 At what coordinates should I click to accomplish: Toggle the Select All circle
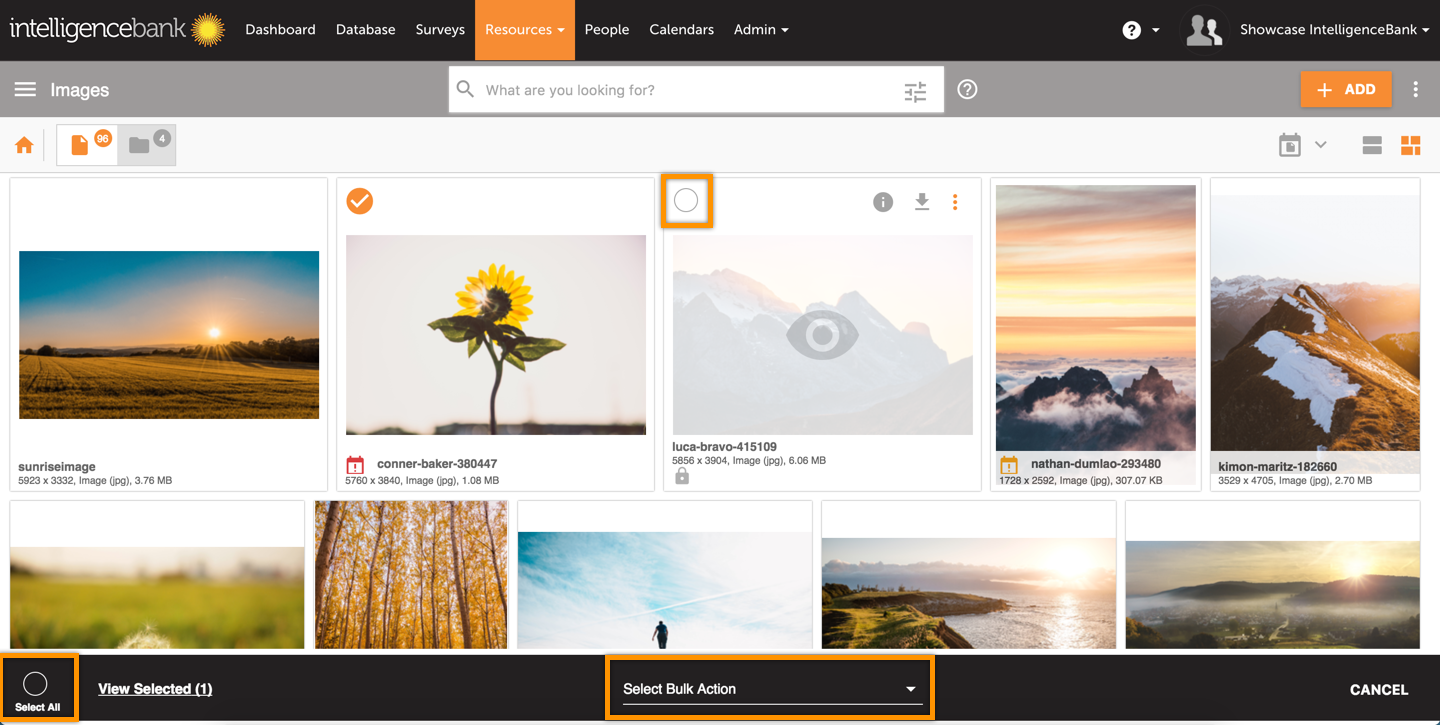coord(35,684)
